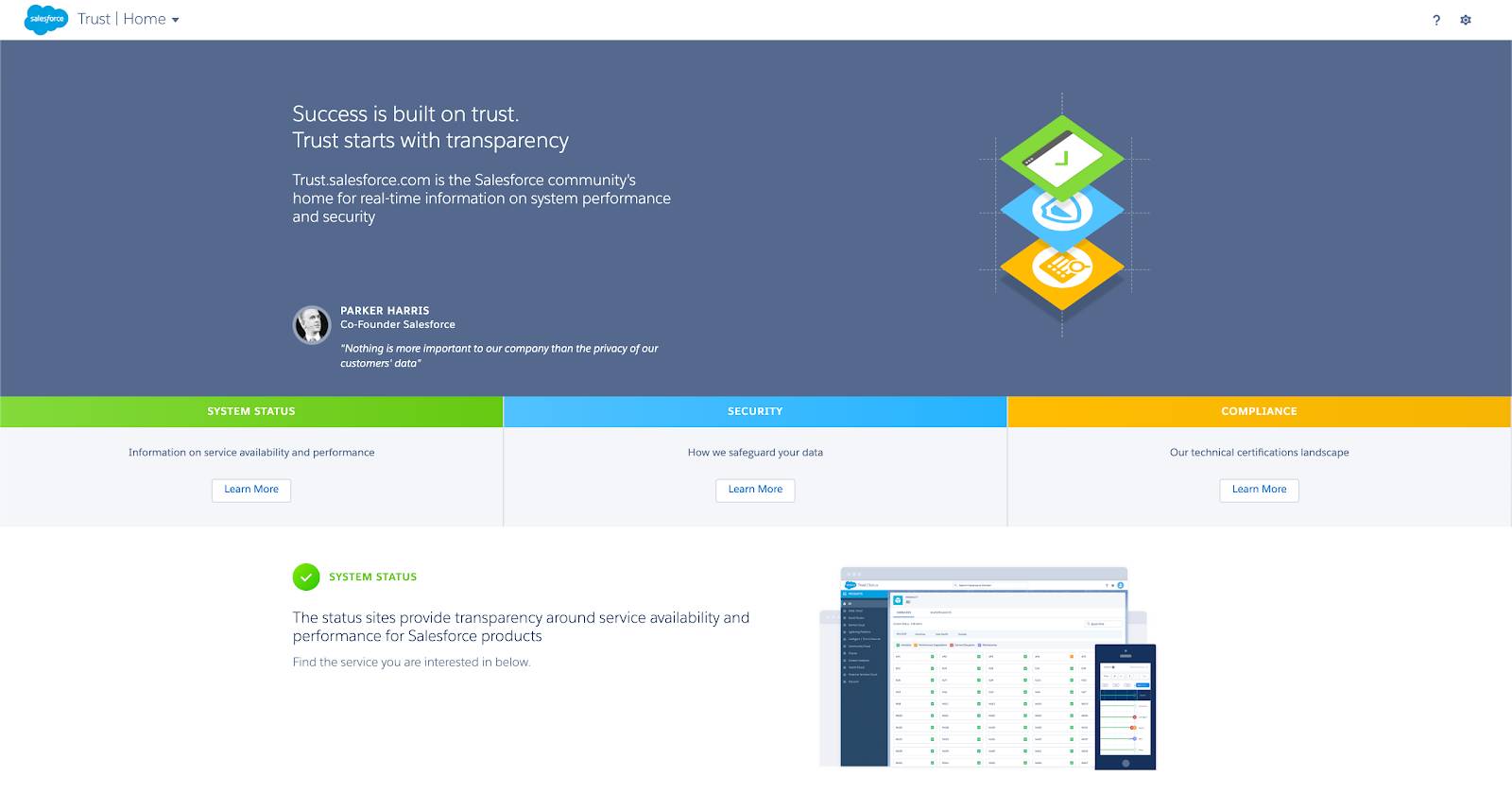The image size is (1512, 793).
Task: Click Parker Harris avatar photo
Action: tap(312, 325)
